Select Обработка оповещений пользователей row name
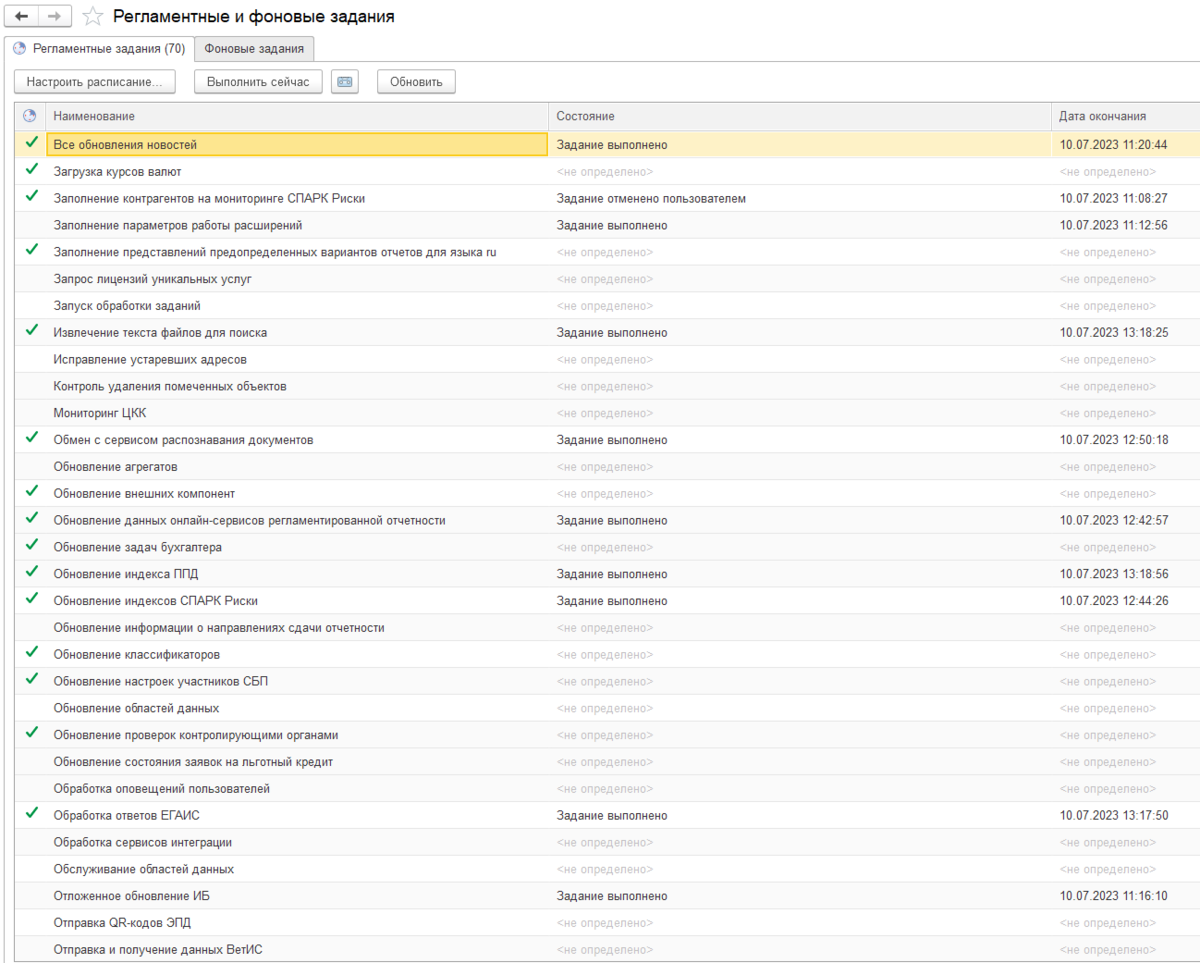This screenshot has width=1200, height=963. click(x=162, y=789)
